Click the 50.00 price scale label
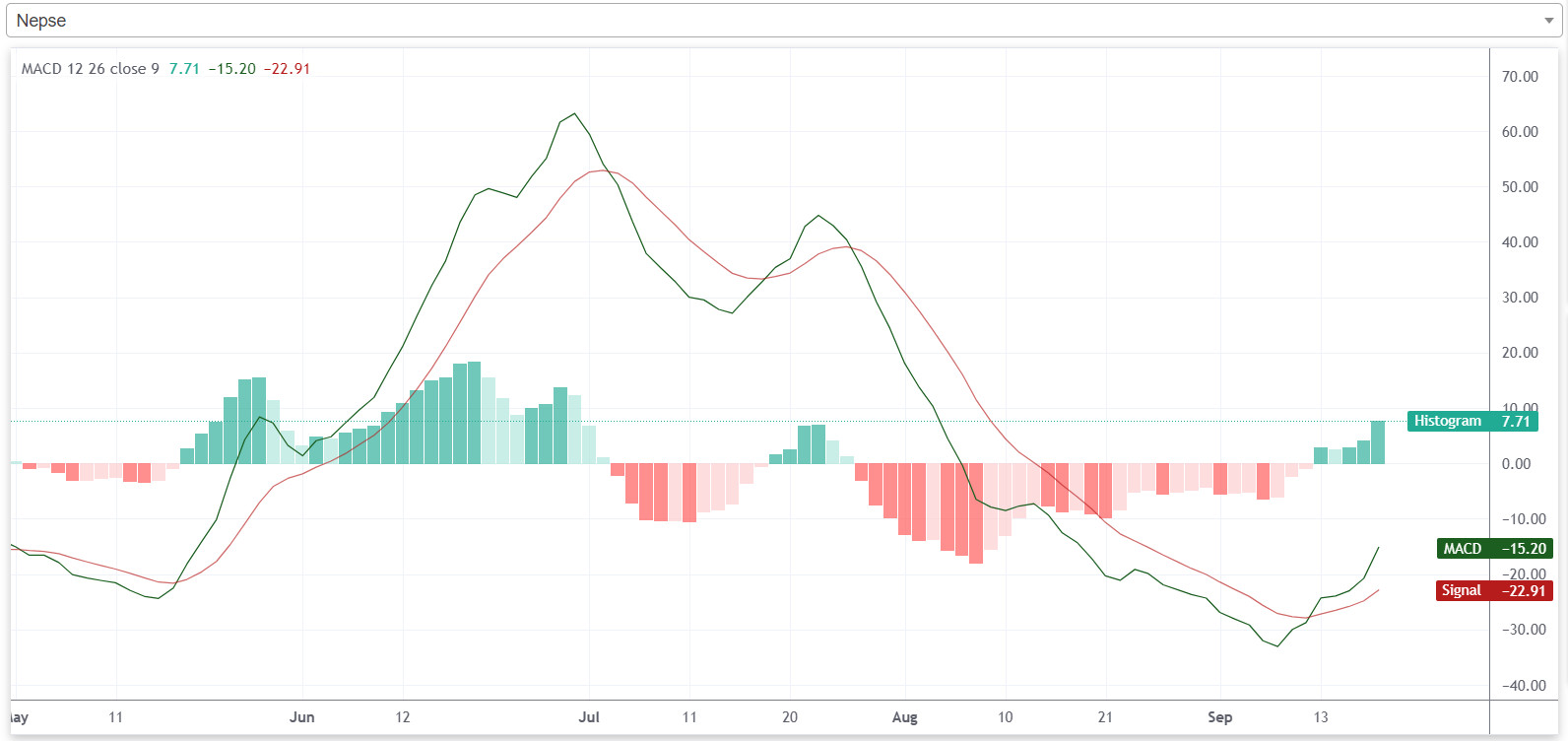The width and height of the screenshot is (1568, 741). [x=1520, y=187]
